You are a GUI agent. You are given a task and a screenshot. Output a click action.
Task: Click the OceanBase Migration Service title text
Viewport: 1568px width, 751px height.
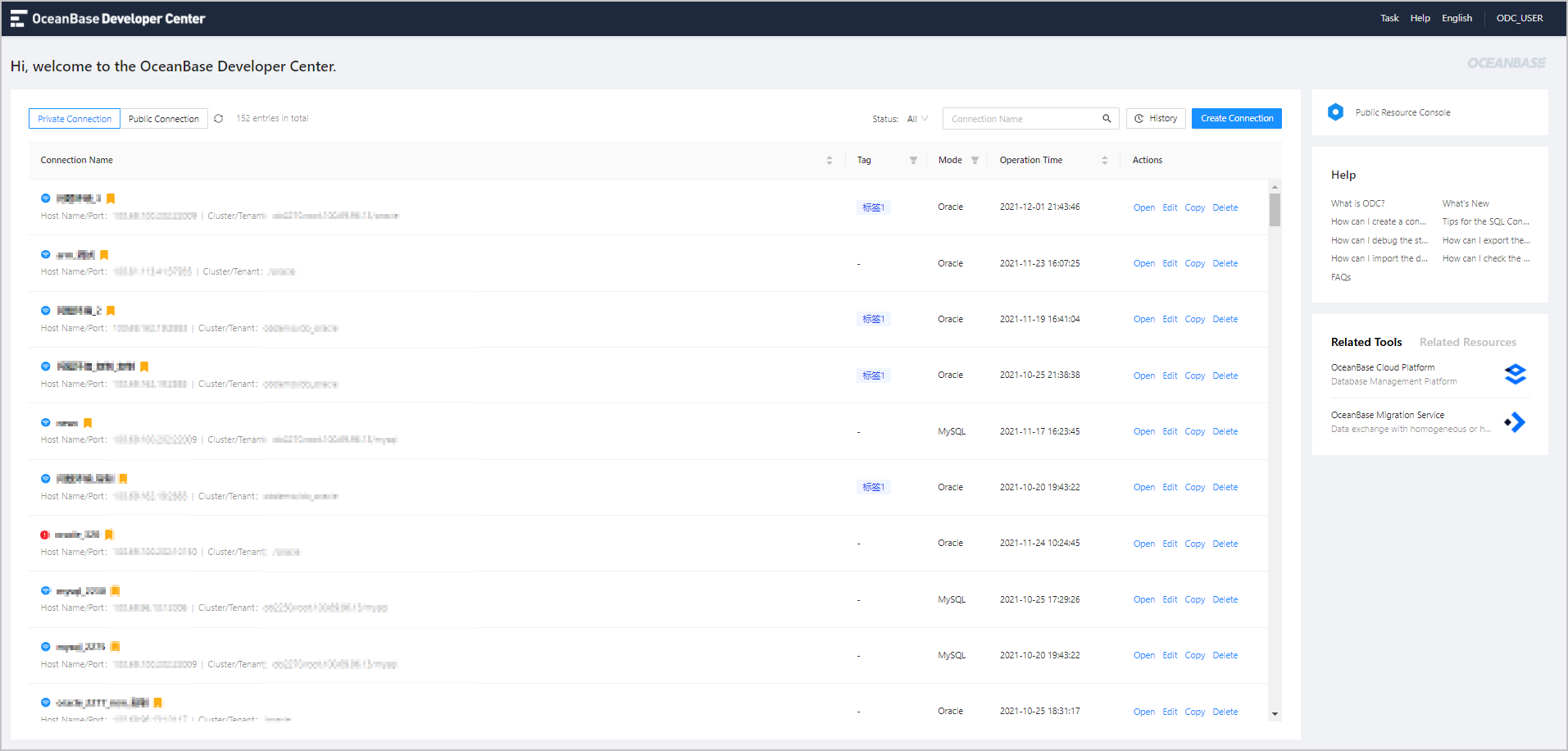click(1388, 415)
